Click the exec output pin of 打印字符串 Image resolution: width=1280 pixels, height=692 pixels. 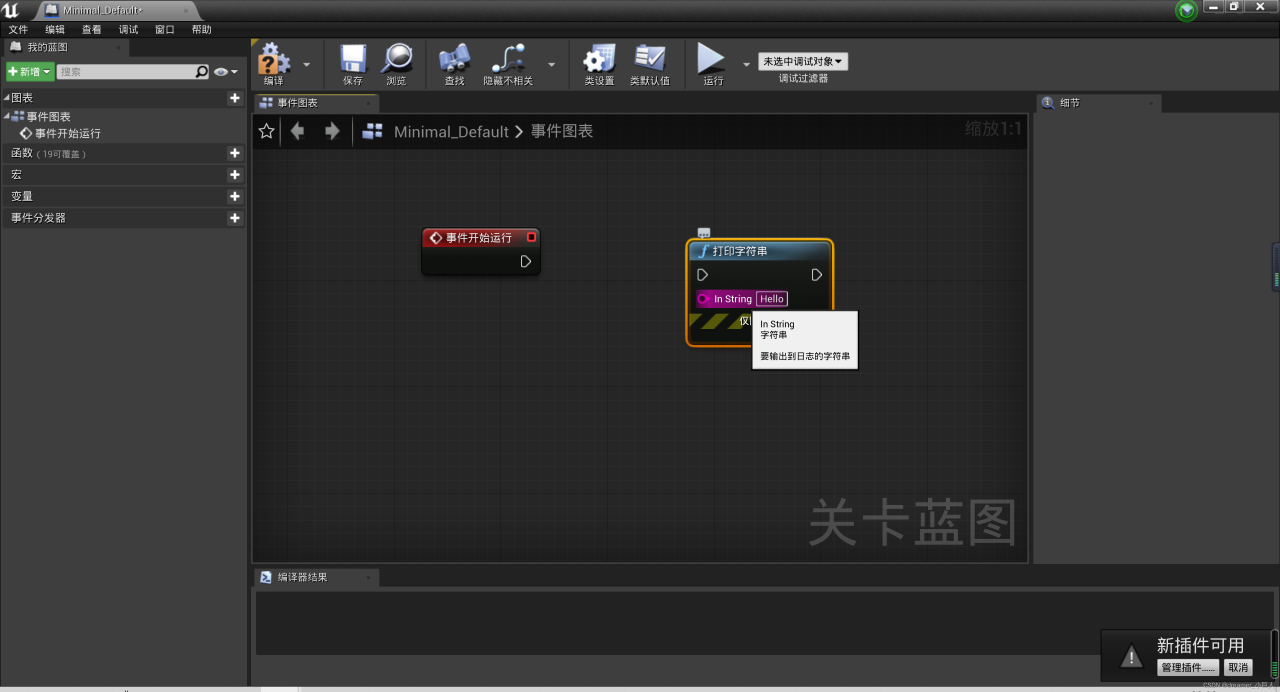click(x=817, y=274)
